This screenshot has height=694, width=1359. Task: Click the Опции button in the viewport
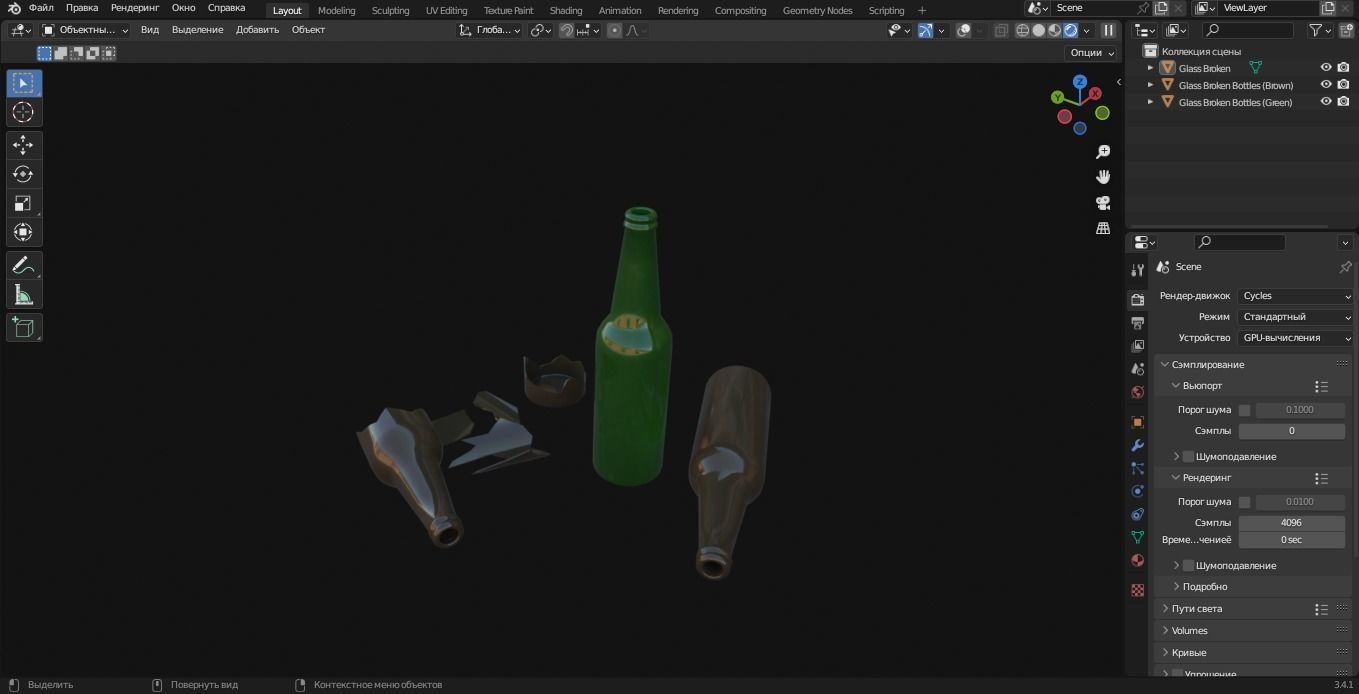1089,52
